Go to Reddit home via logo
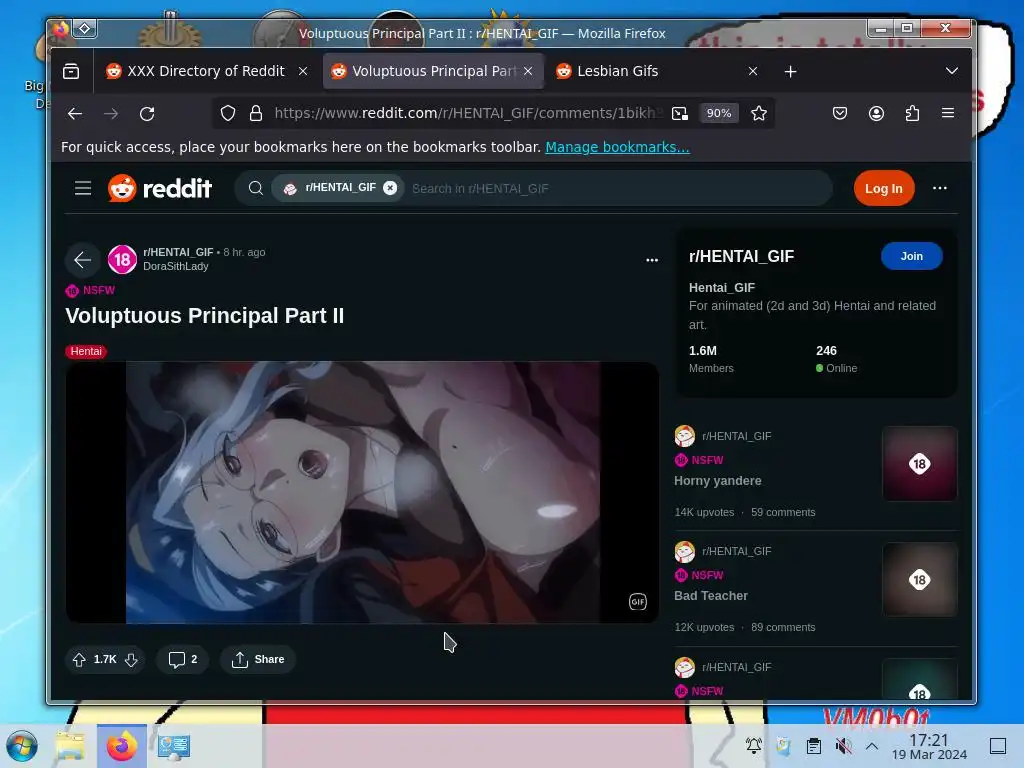Screen dimensions: 1024x768 coord(160,189)
